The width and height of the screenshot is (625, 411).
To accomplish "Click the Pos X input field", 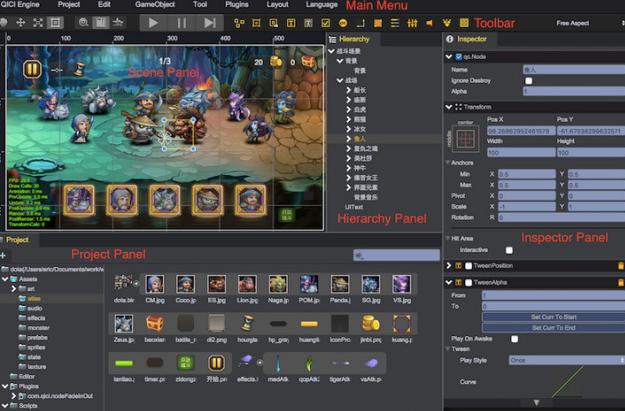I will click(521, 131).
